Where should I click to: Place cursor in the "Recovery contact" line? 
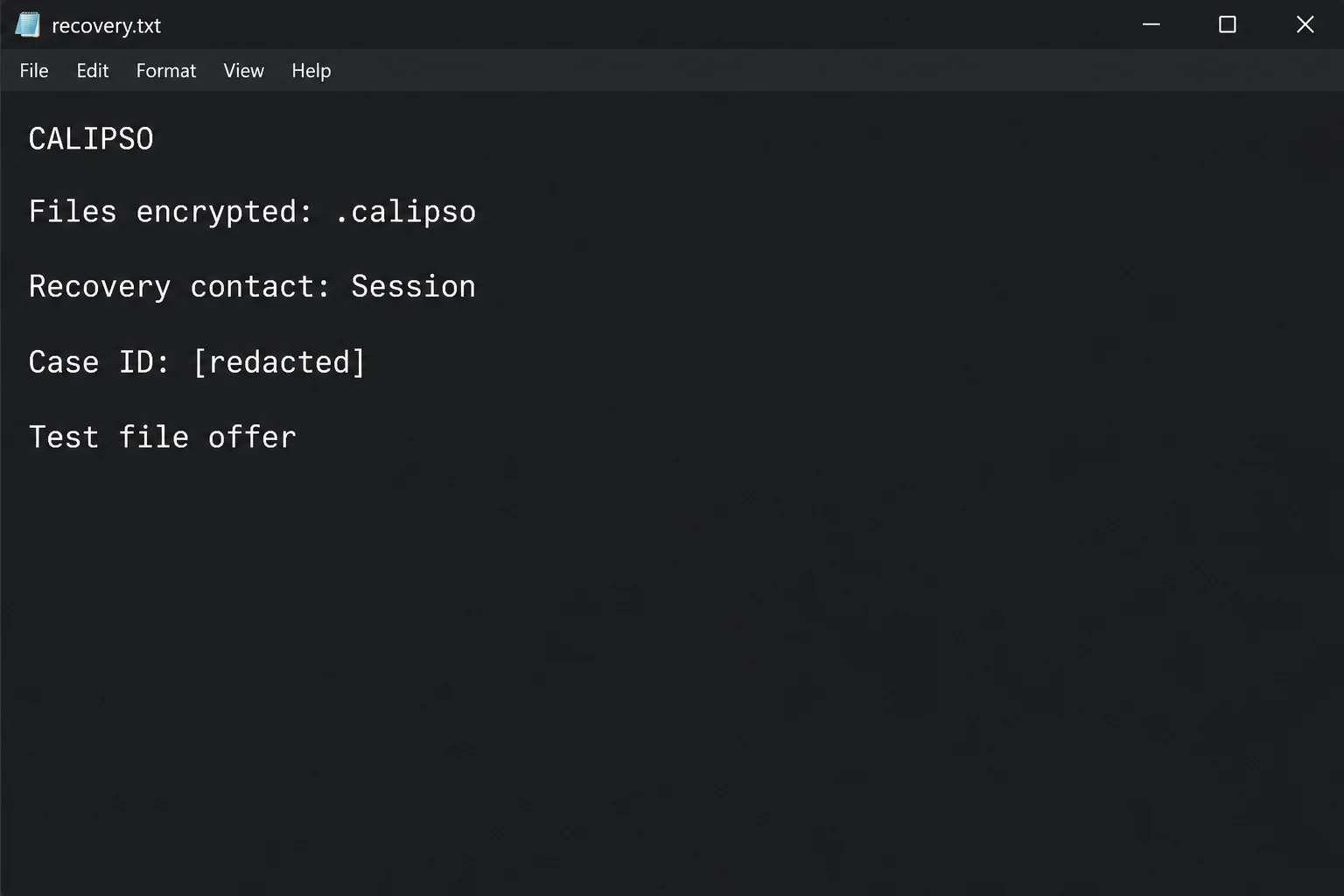point(252,287)
